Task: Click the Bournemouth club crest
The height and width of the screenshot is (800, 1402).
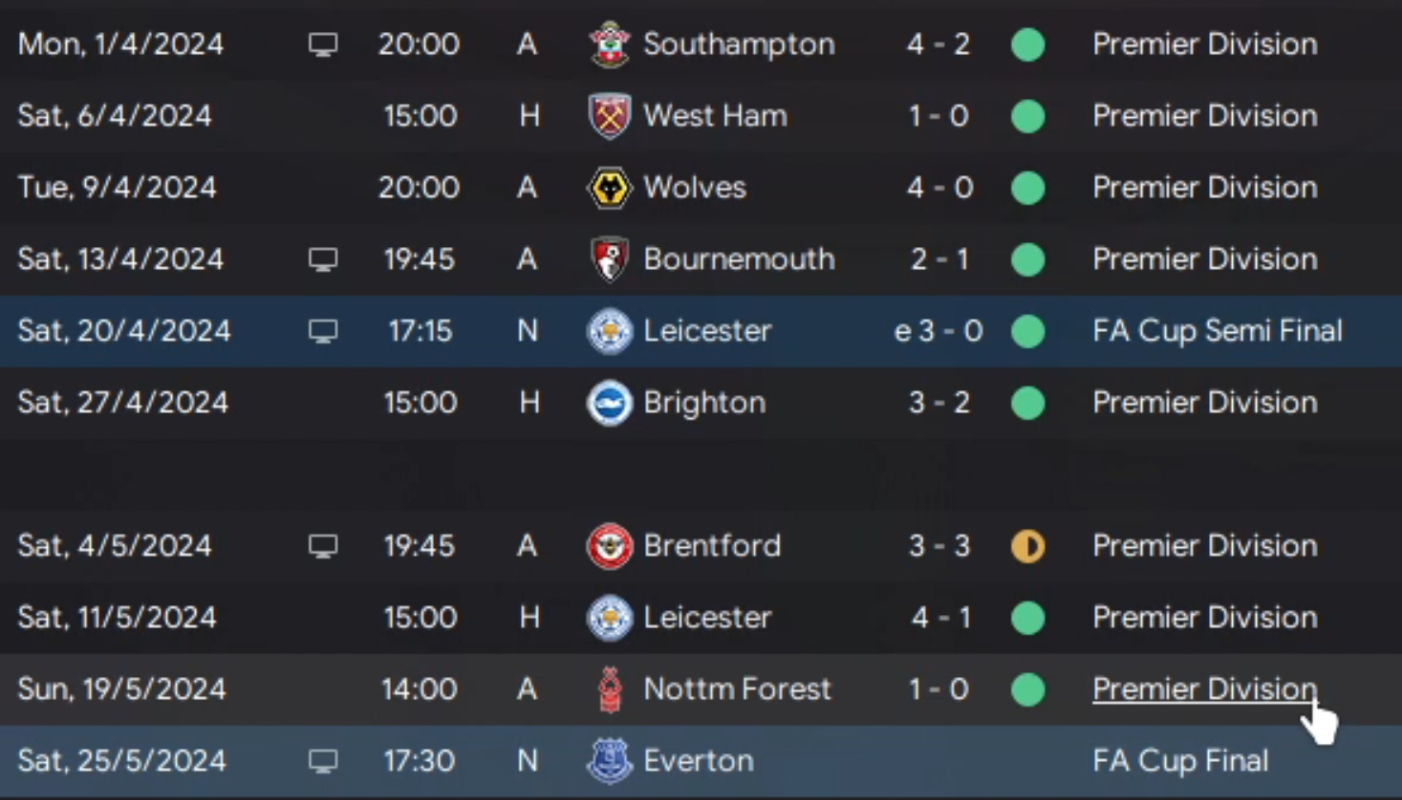Action: (609, 260)
